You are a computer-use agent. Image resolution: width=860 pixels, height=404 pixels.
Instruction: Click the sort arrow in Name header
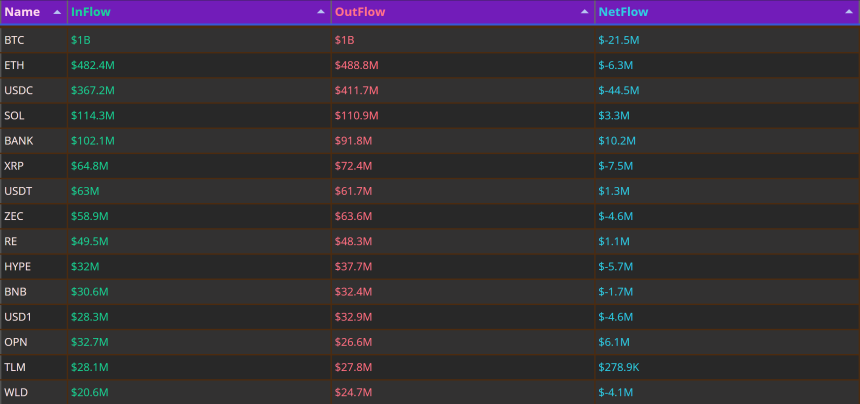coord(57,12)
